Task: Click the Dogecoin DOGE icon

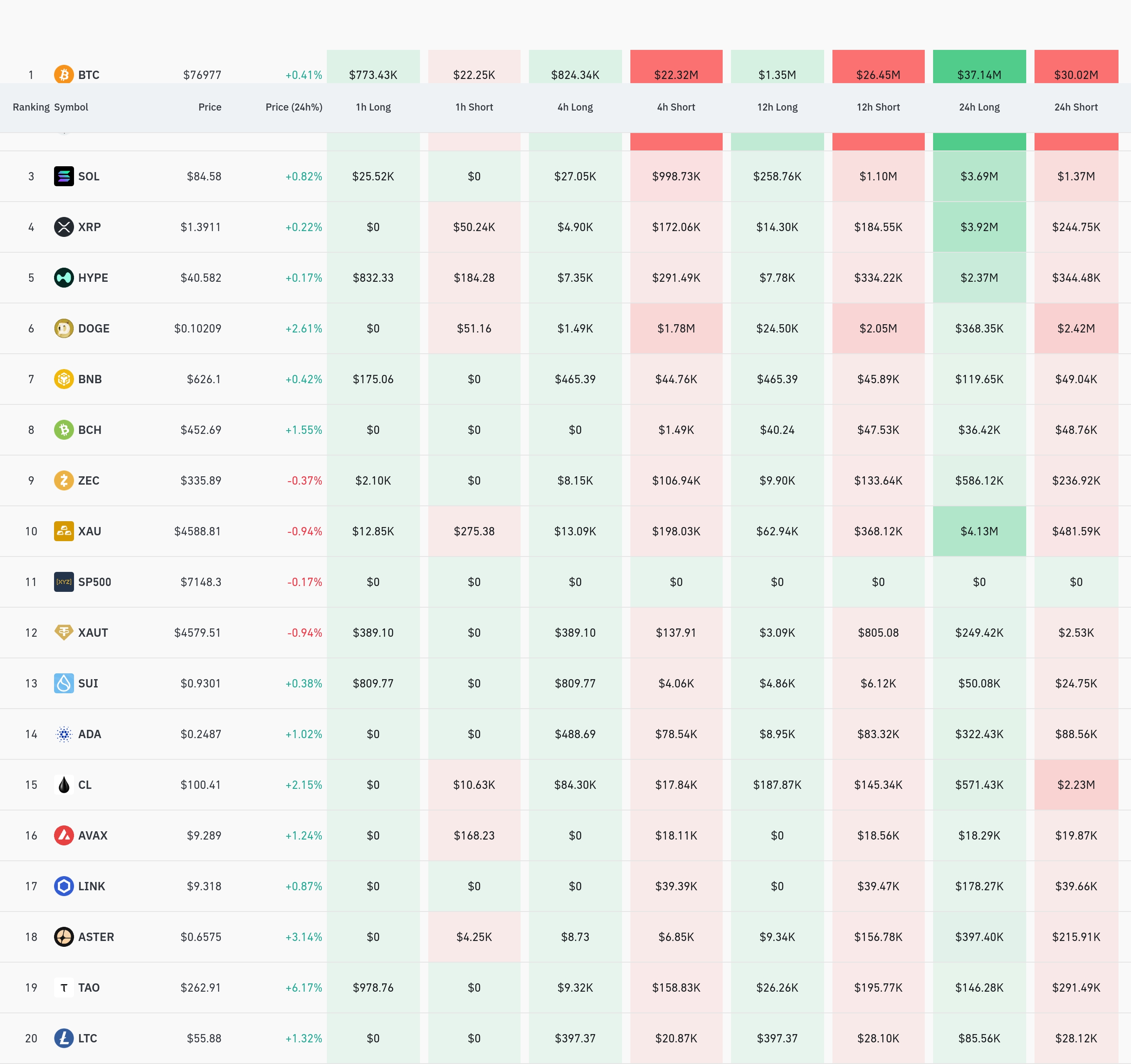Action: tap(64, 328)
